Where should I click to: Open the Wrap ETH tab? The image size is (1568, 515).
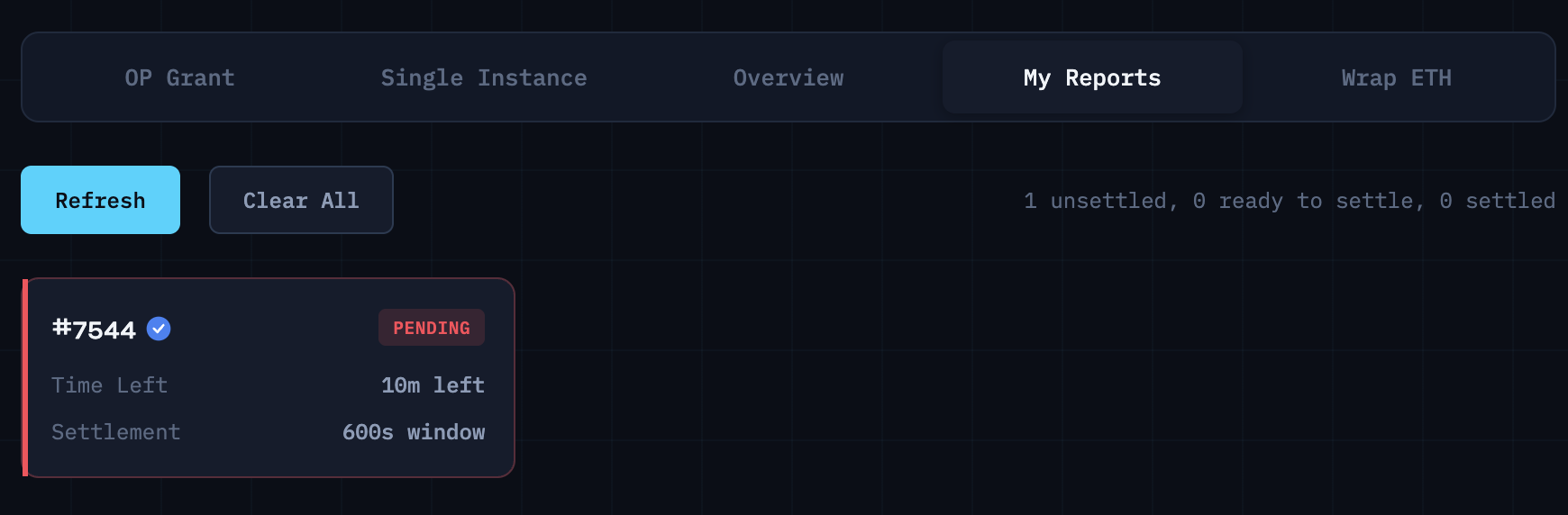[x=1396, y=78]
